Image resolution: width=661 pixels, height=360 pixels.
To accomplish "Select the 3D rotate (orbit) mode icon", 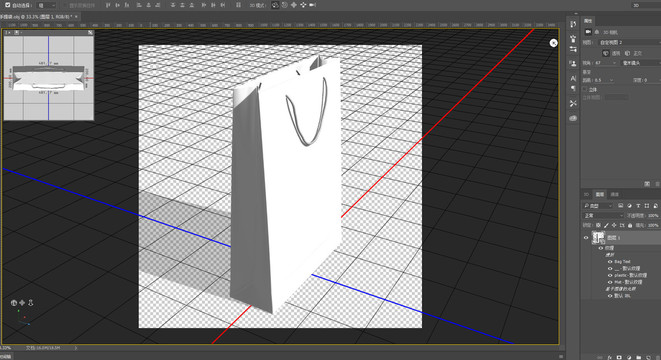I will [275, 5].
